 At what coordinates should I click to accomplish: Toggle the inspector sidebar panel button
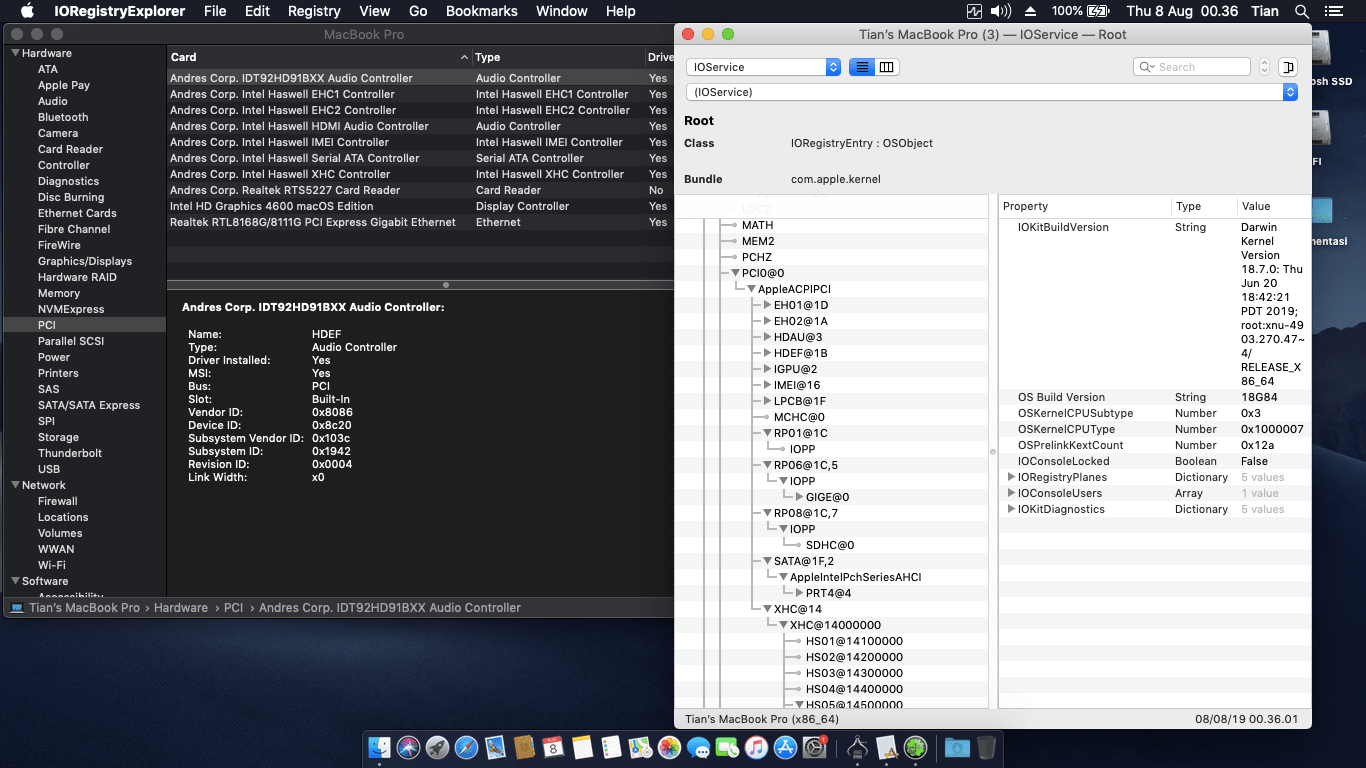point(1288,67)
